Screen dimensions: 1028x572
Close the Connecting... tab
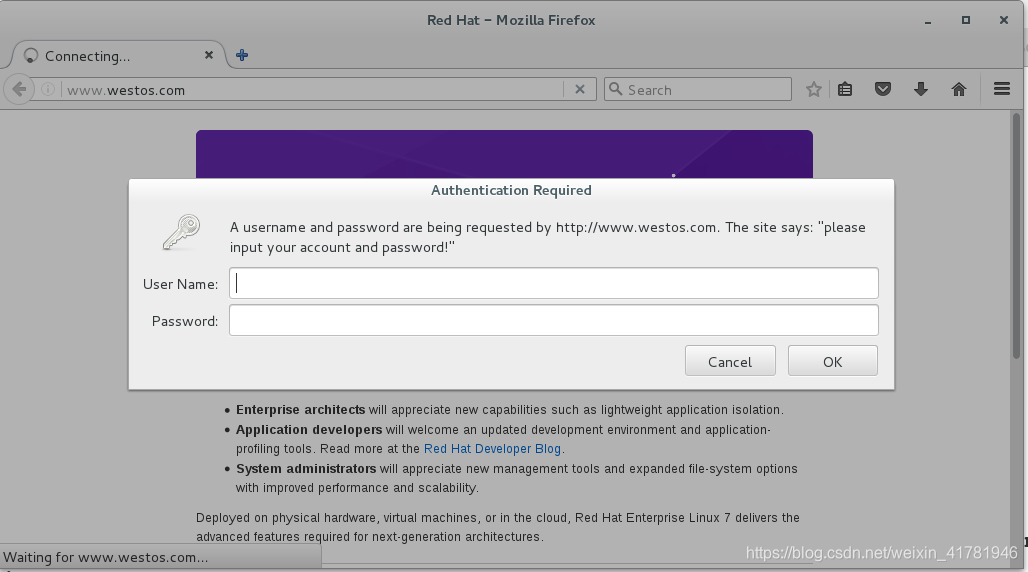tap(208, 55)
